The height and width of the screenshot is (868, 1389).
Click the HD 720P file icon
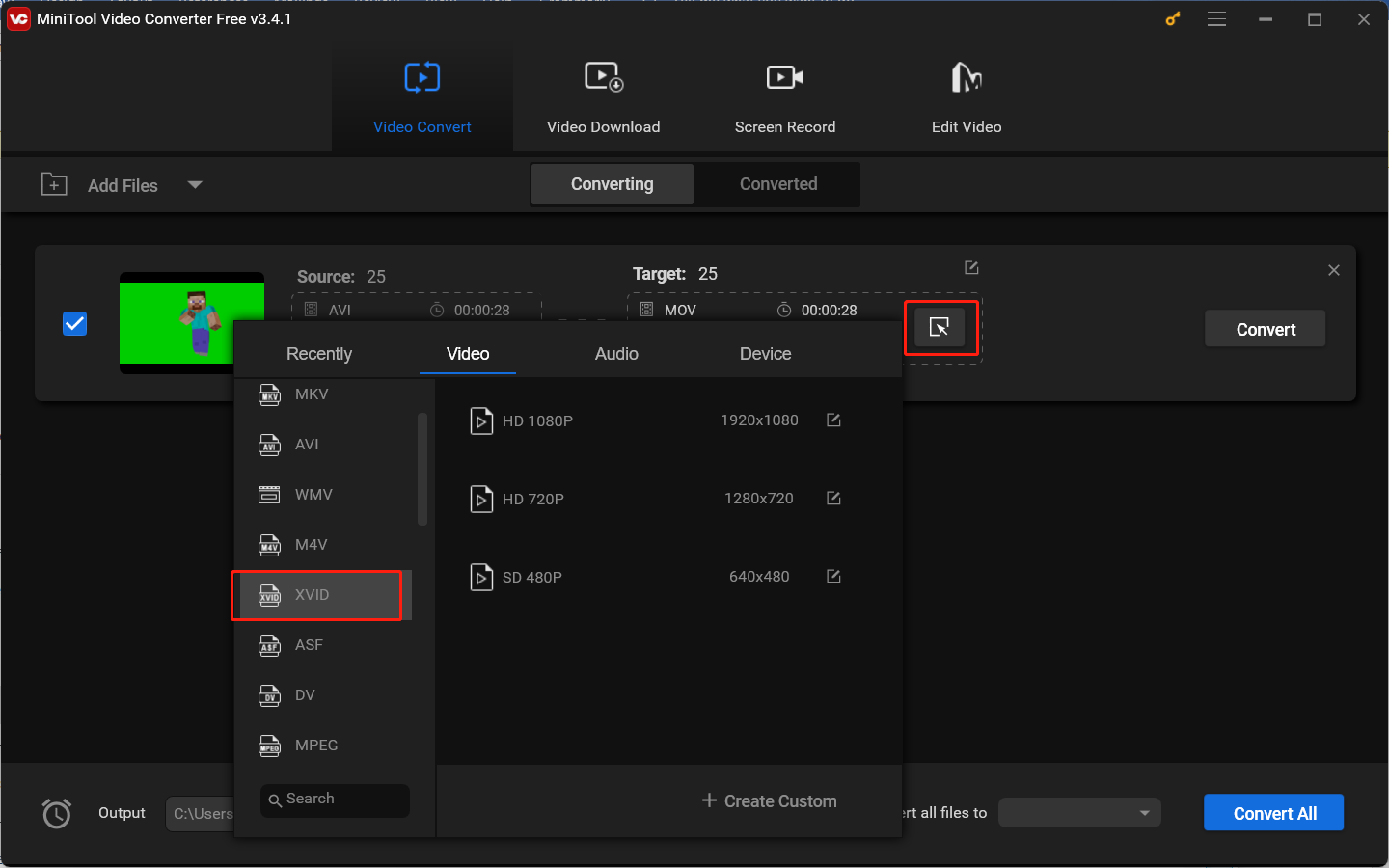pyautogui.click(x=481, y=500)
